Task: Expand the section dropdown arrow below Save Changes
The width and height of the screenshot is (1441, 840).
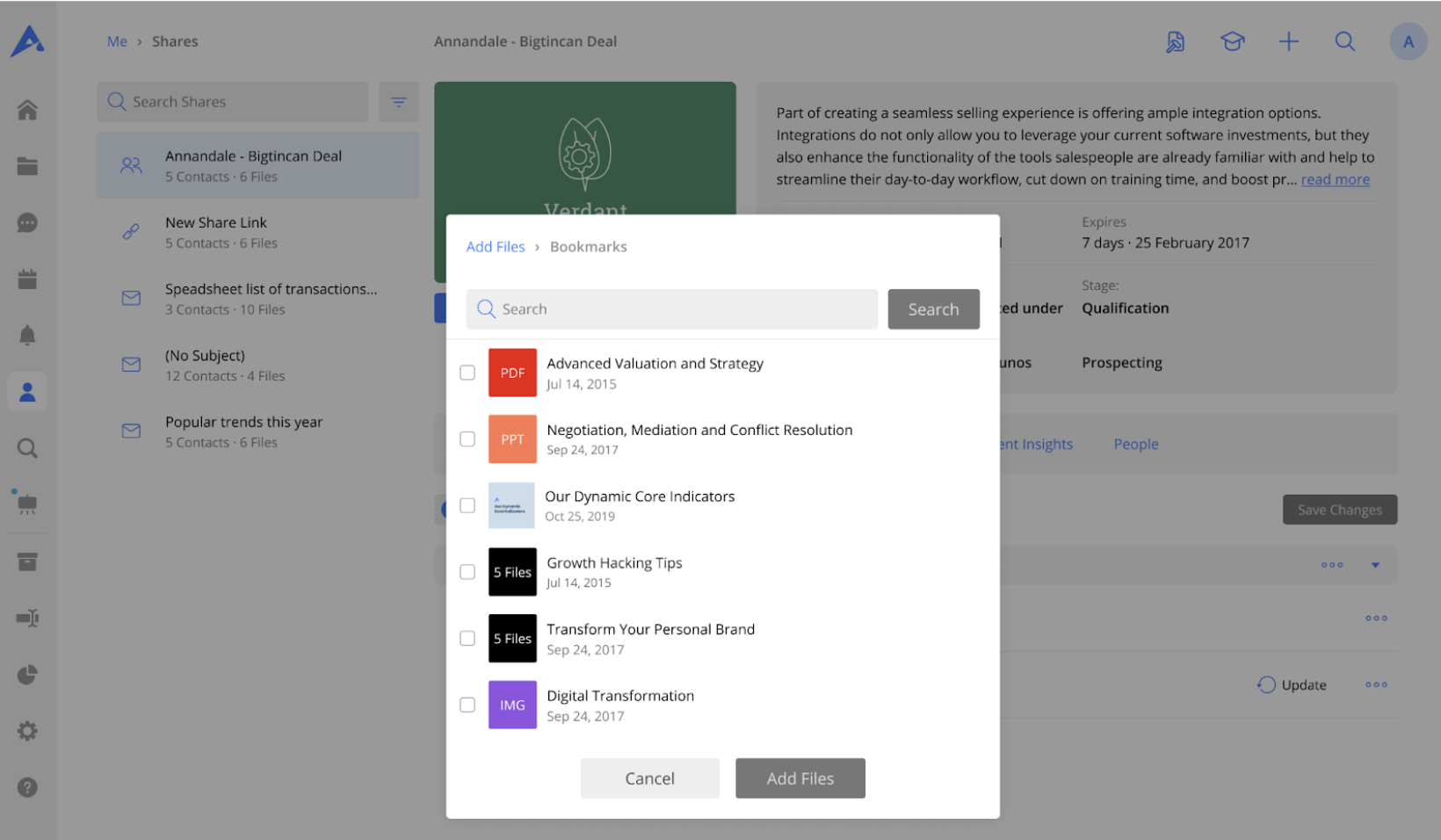Action: pyautogui.click(x=1375, y=565)
